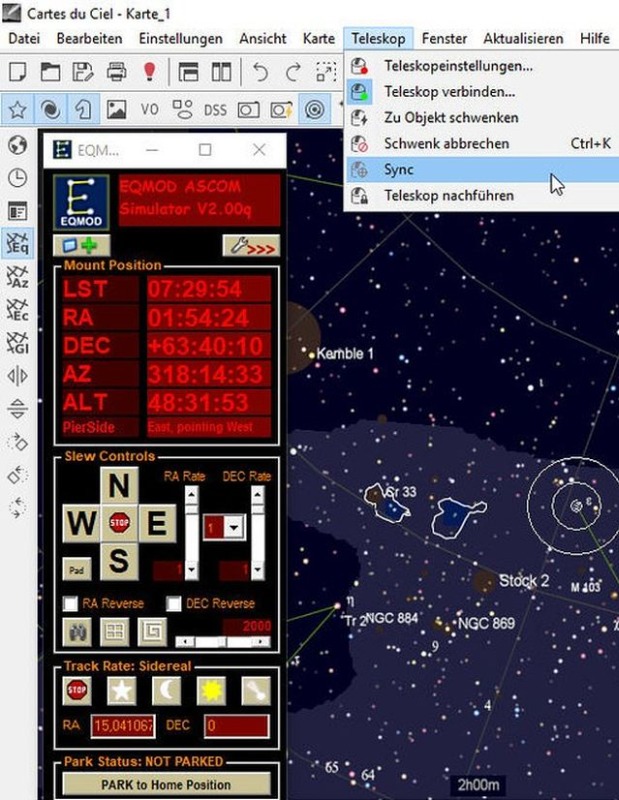Select Schwenk abbrechen menu entry

482,144
